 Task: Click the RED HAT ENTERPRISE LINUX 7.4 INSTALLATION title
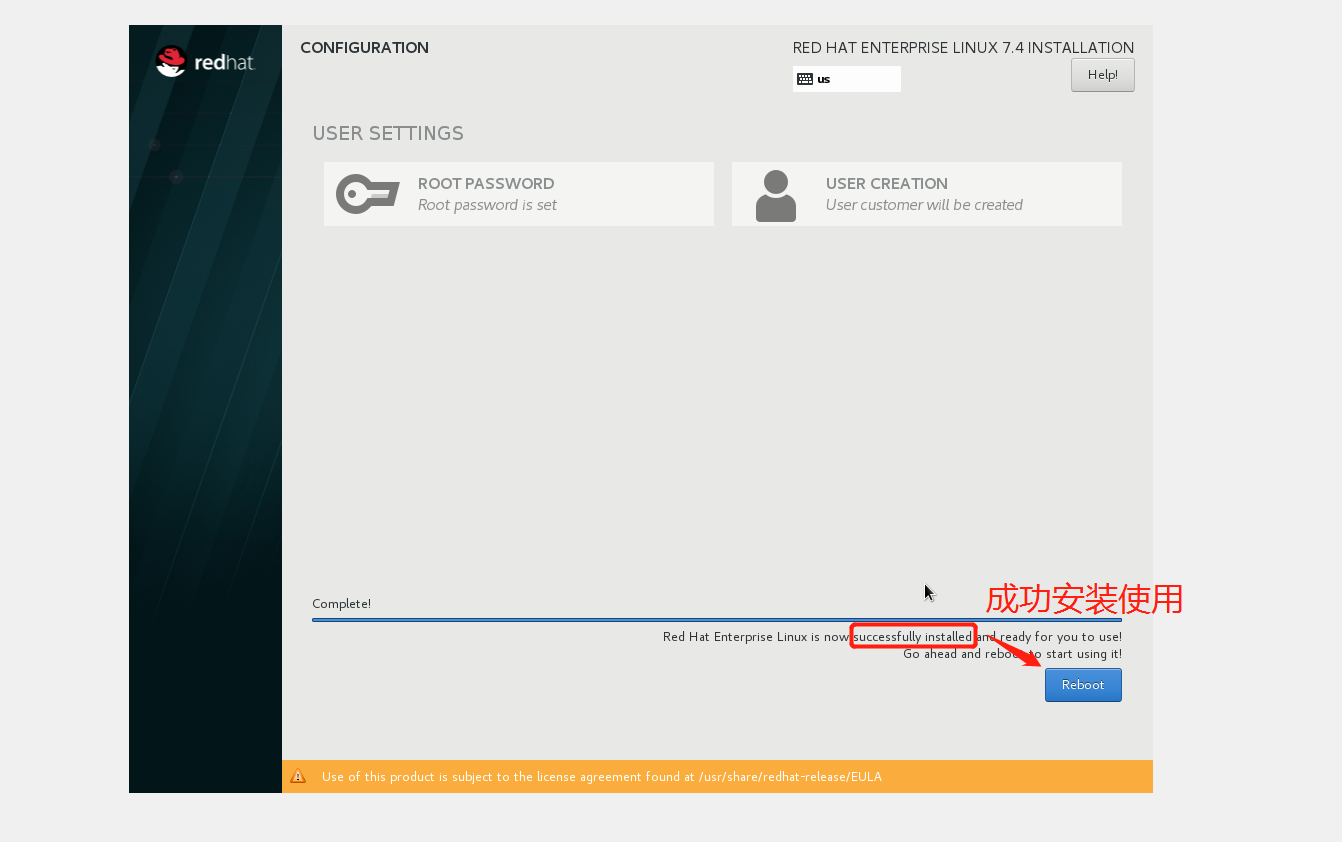[x=963, y=48]
